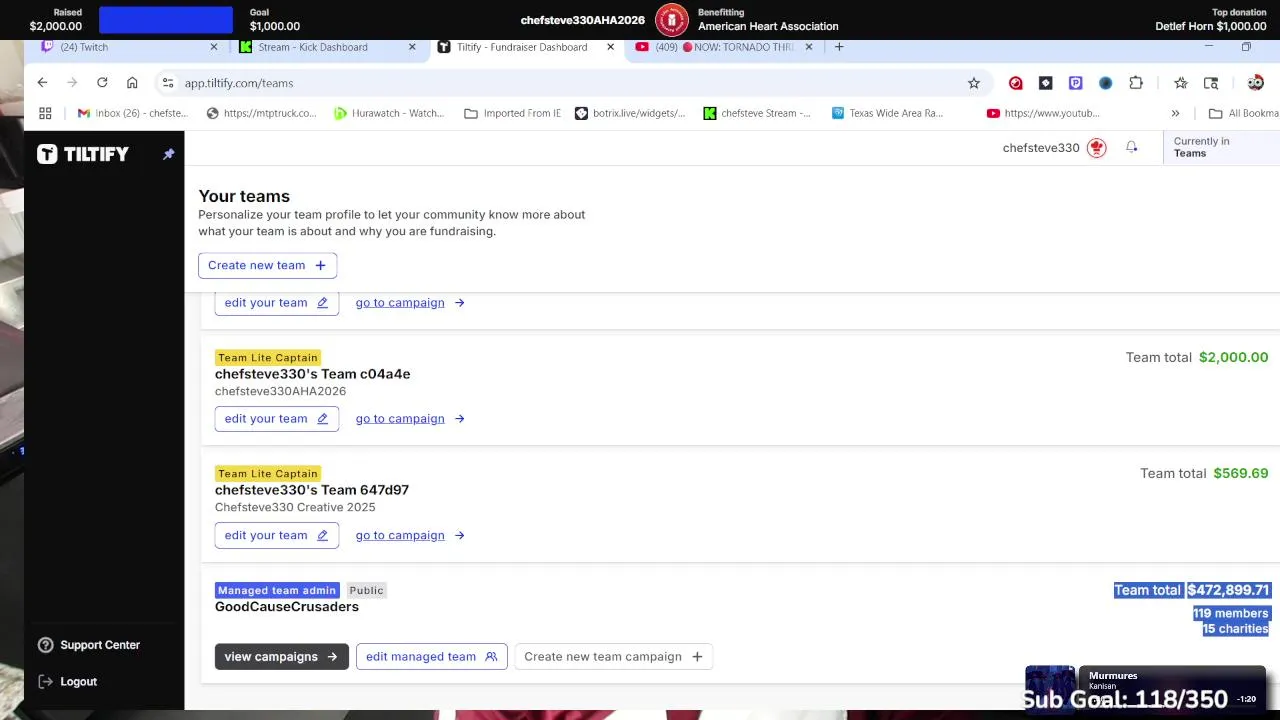
Task: Select the Tiltify - Fundraiser Dashboard tab
Action: coord(526,47)
